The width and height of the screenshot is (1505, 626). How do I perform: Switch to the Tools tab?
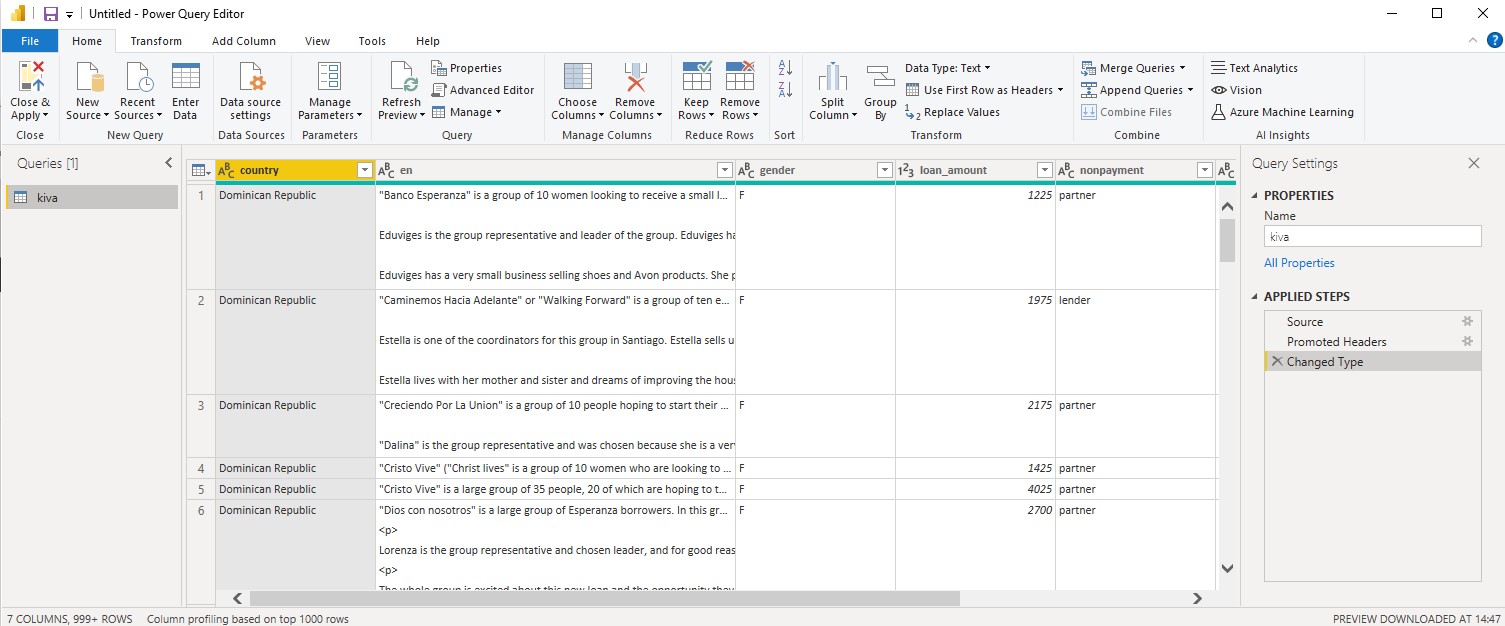(372, 41)
